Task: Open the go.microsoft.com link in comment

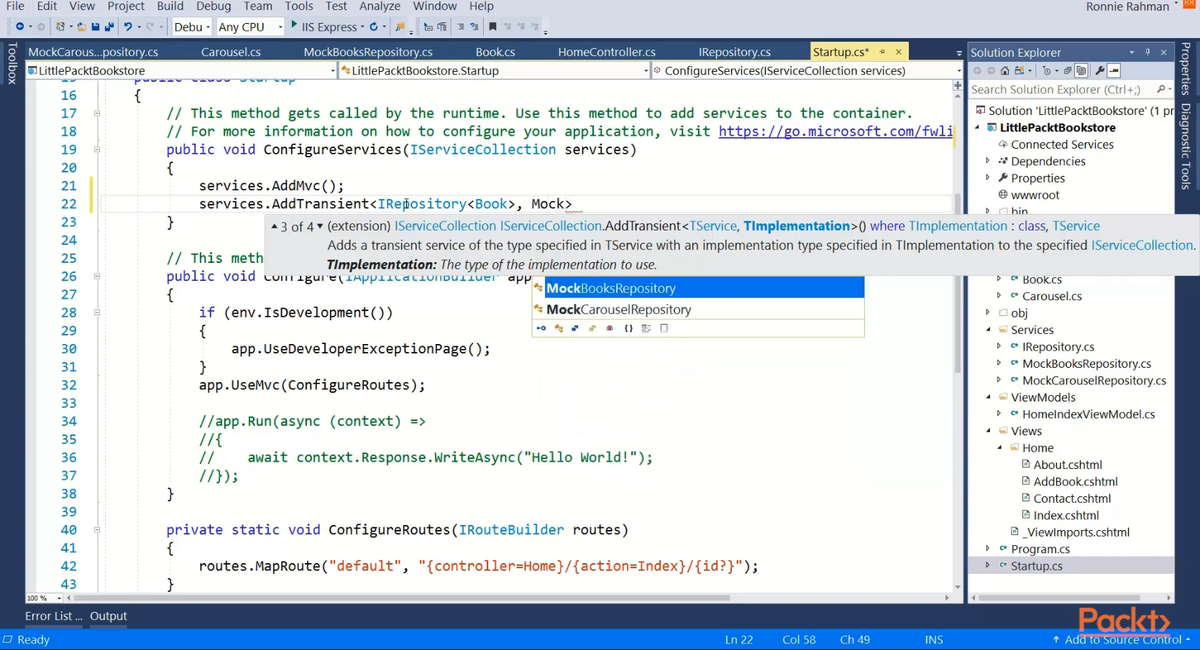Action: [835, 131]
